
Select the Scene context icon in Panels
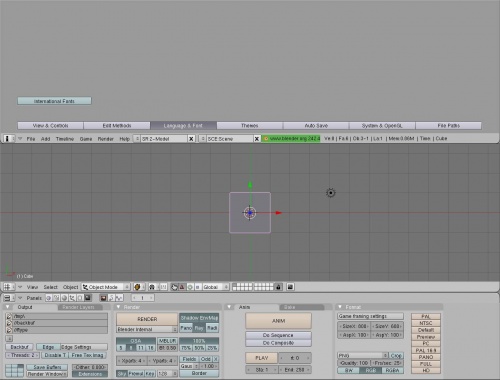coord(87,298)
